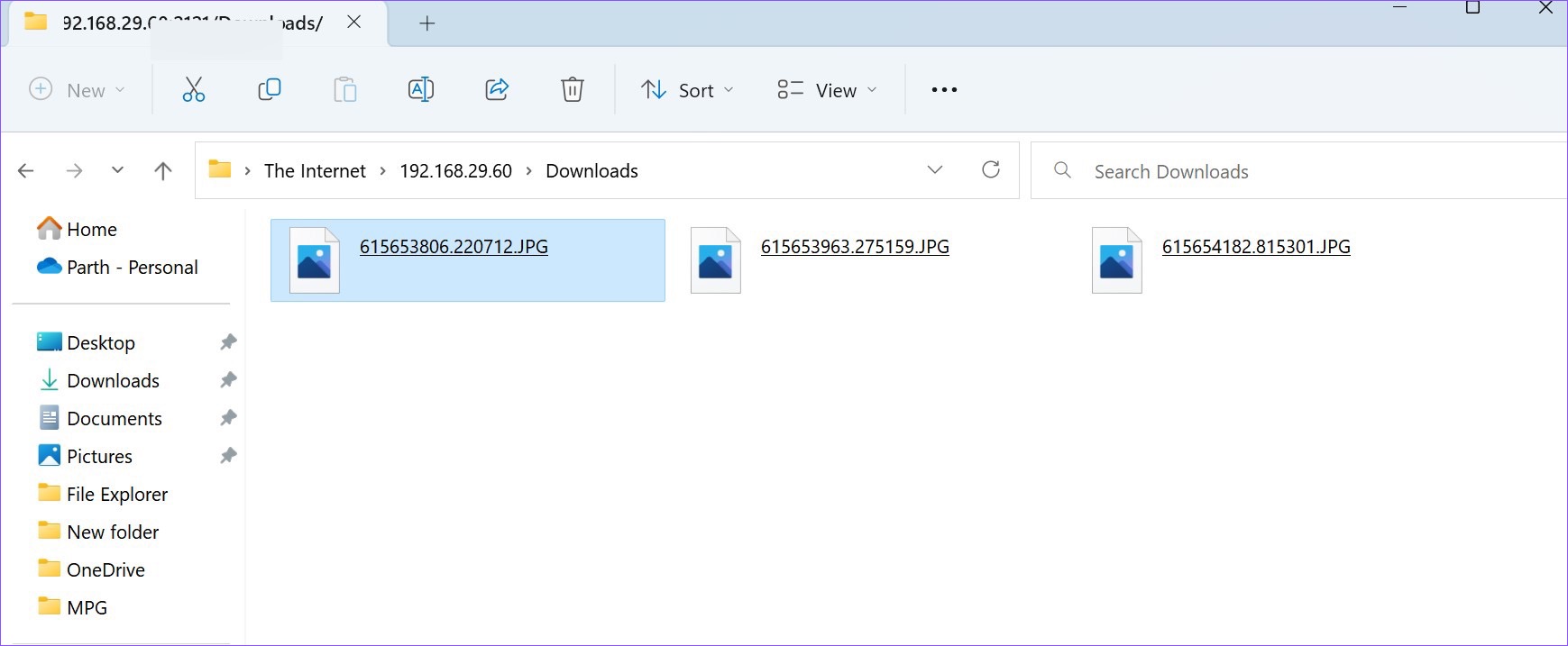Open the Sort dropdown
Image resolution: width=1568 pixels, height=646 pixels.
point(688,90)
